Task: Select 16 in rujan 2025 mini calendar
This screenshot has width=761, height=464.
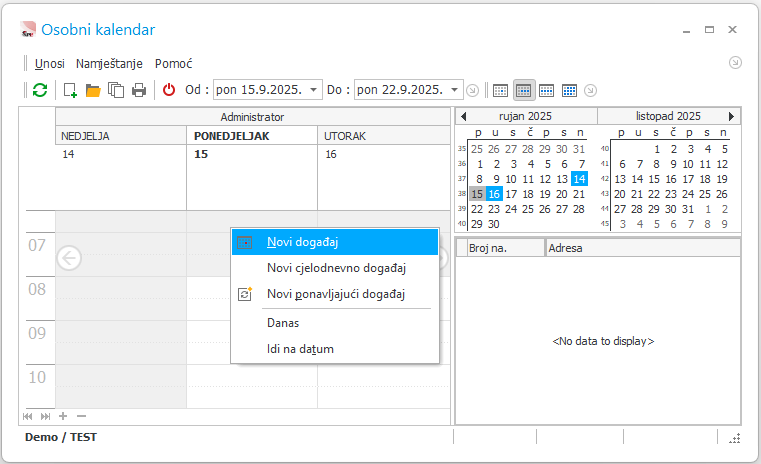Action: click(494, 194)
